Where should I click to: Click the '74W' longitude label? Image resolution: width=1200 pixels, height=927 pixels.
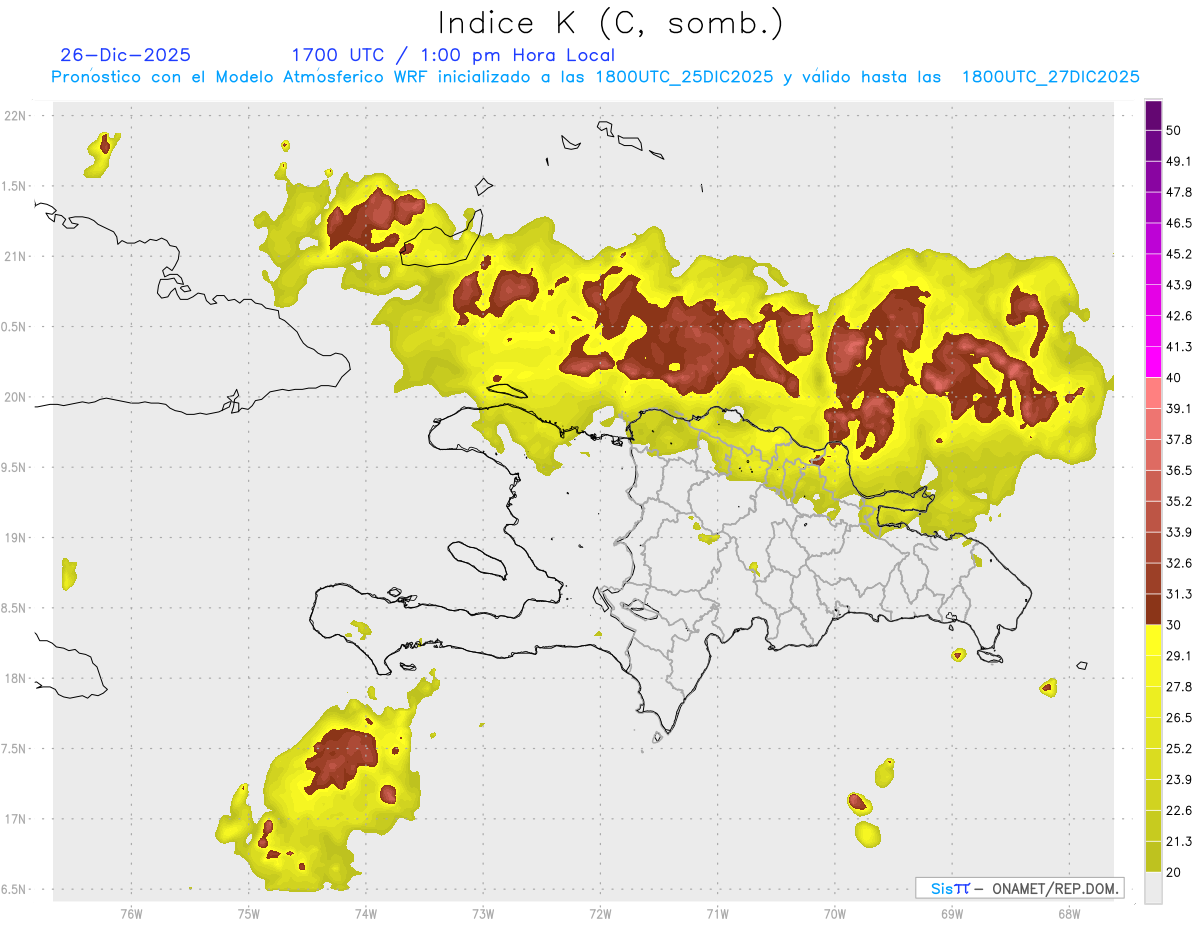365,914
